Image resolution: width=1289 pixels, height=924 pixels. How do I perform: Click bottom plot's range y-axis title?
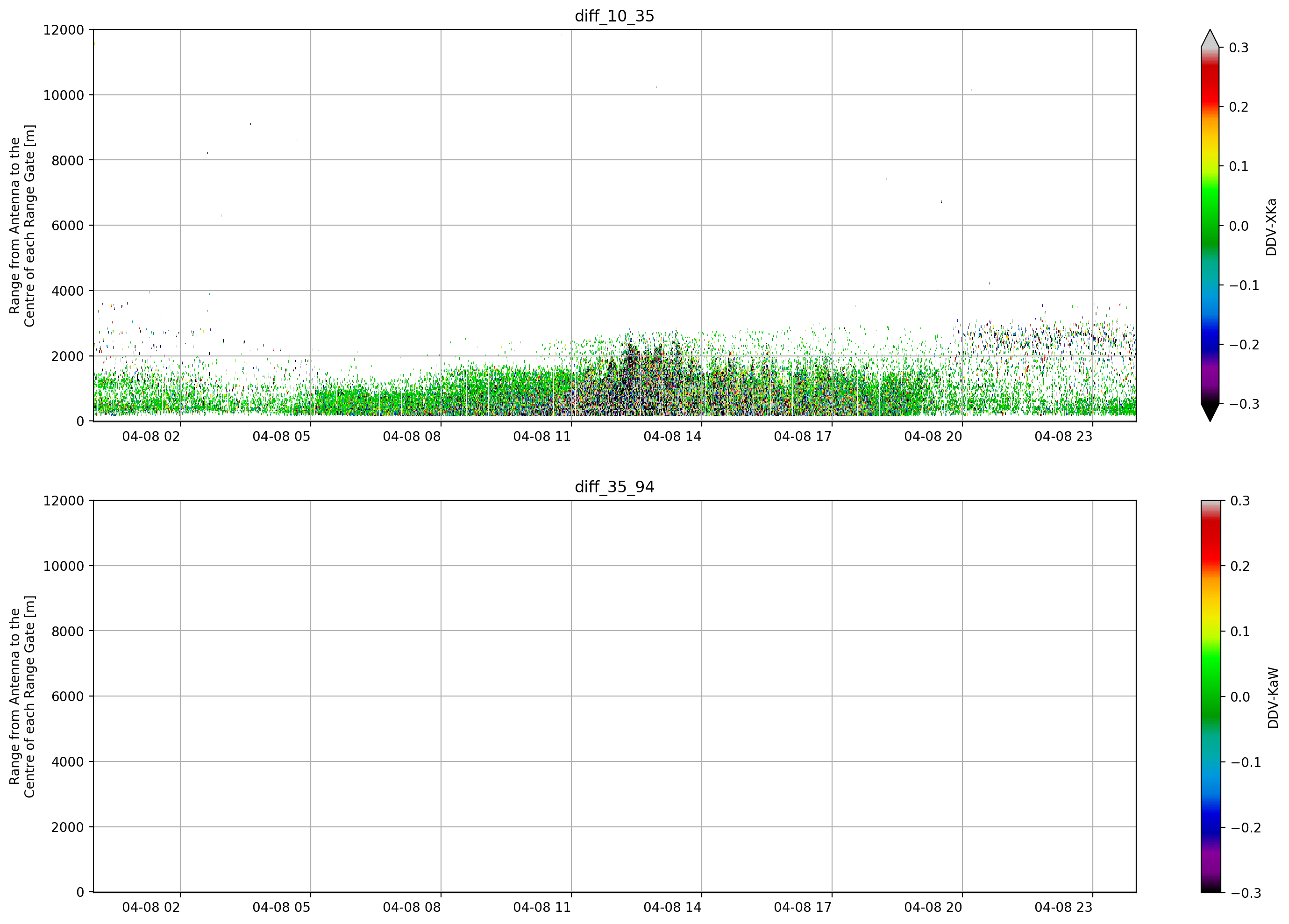(22, 697)
